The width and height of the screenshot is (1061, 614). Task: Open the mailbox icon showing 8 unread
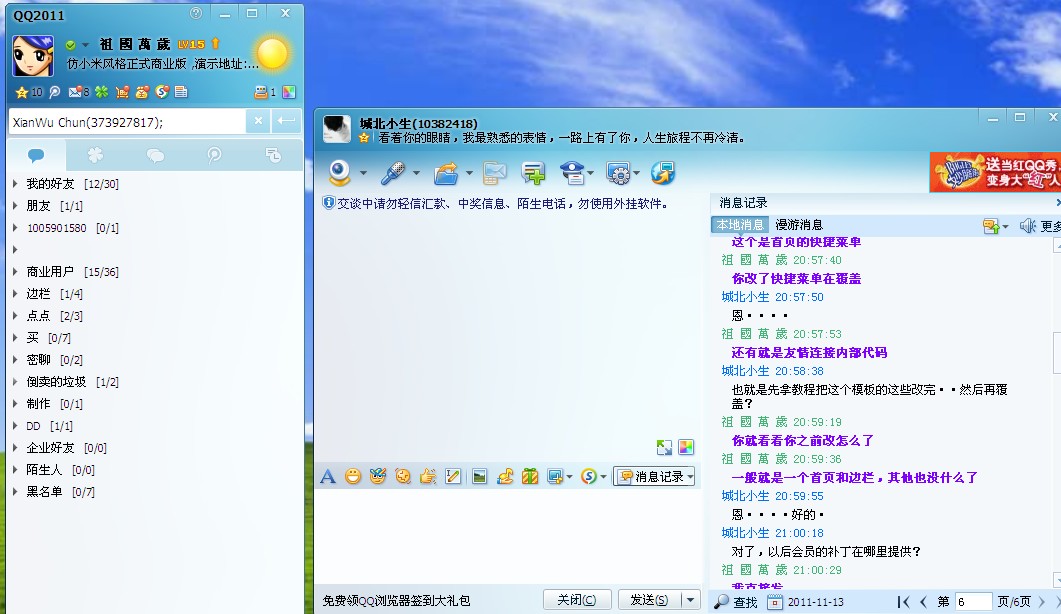pos(76,92)
